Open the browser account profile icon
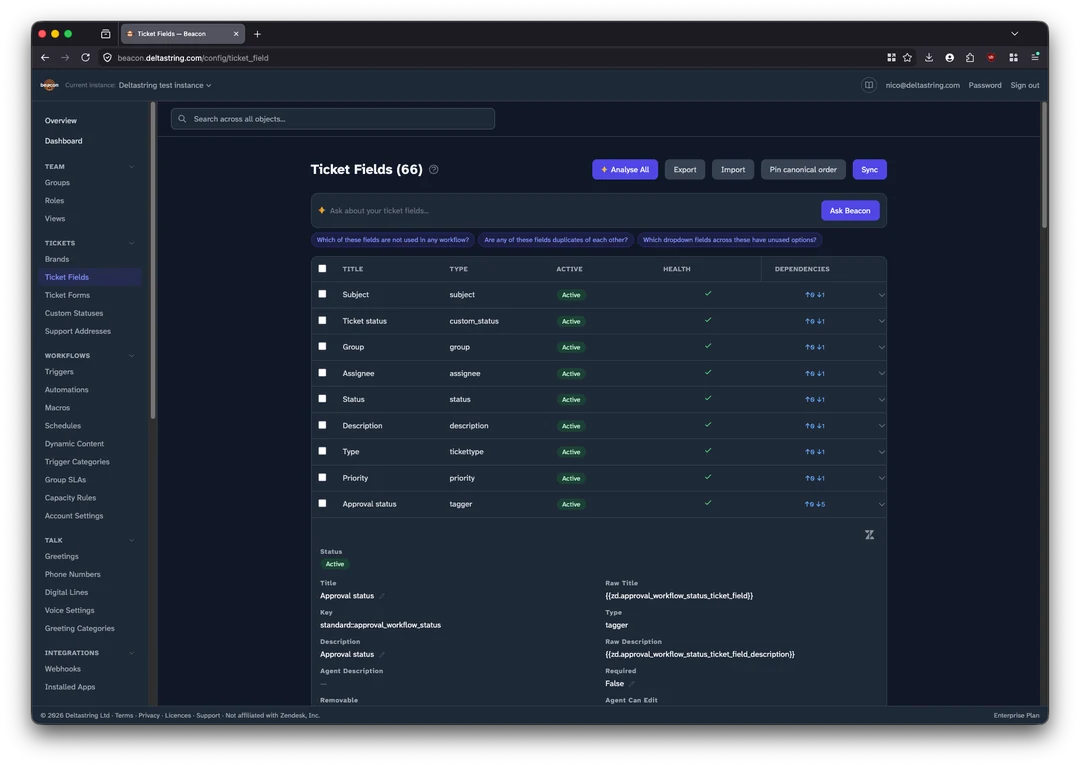Viewport: 1080px width, 766px height. coord(949,58)
